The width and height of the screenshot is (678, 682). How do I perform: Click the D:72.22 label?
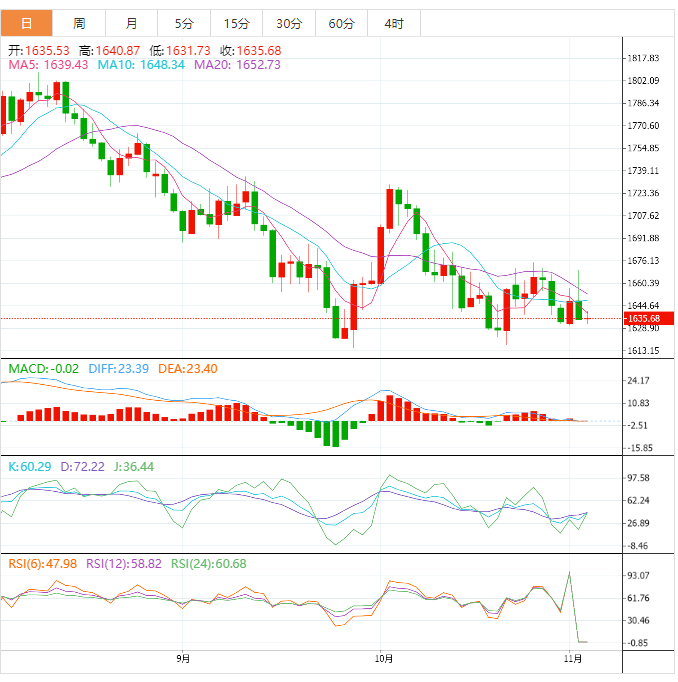(x=82, y=467)
